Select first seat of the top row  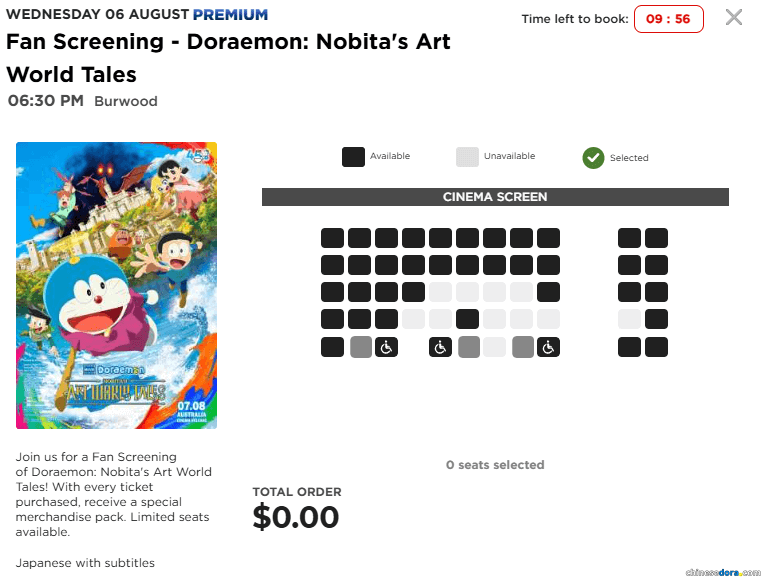tap(332, 238)
